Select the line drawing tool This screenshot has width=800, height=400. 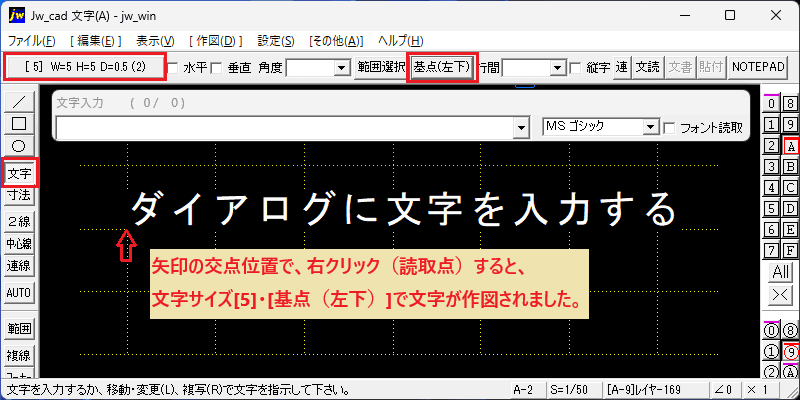pos(19,102)
